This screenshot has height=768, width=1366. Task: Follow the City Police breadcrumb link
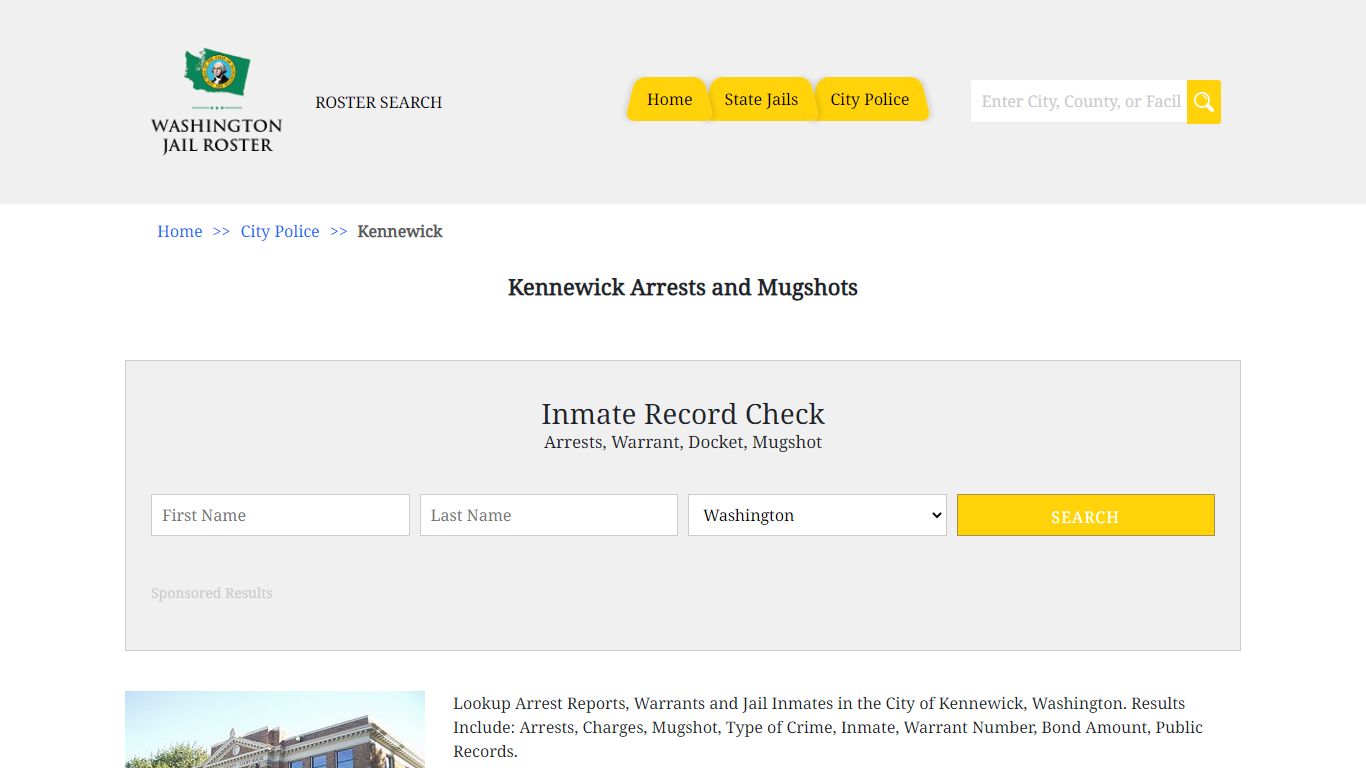[x=280, y=231]
